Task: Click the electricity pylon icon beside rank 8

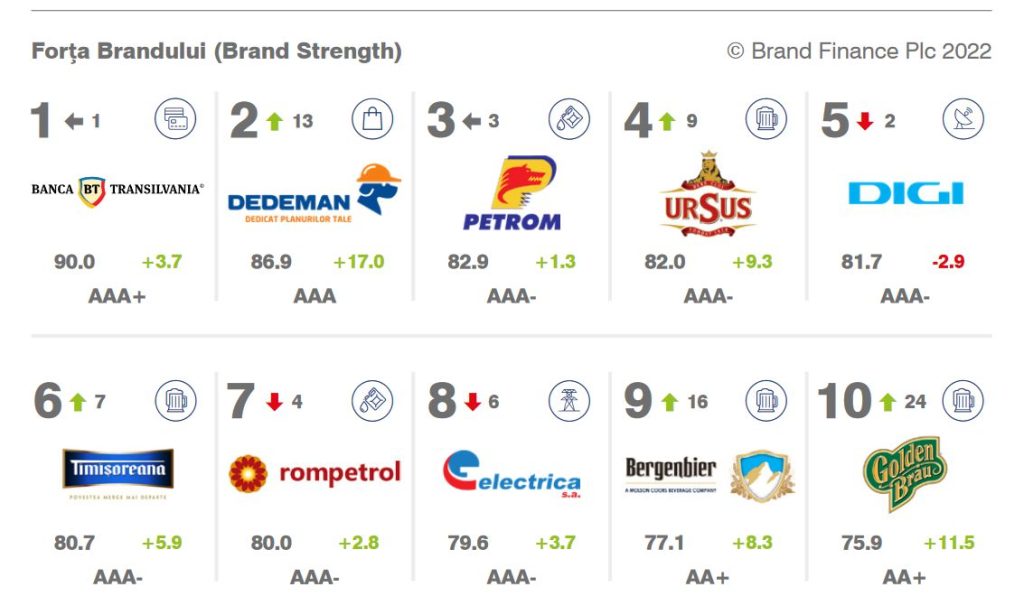Action: [569, 400]
